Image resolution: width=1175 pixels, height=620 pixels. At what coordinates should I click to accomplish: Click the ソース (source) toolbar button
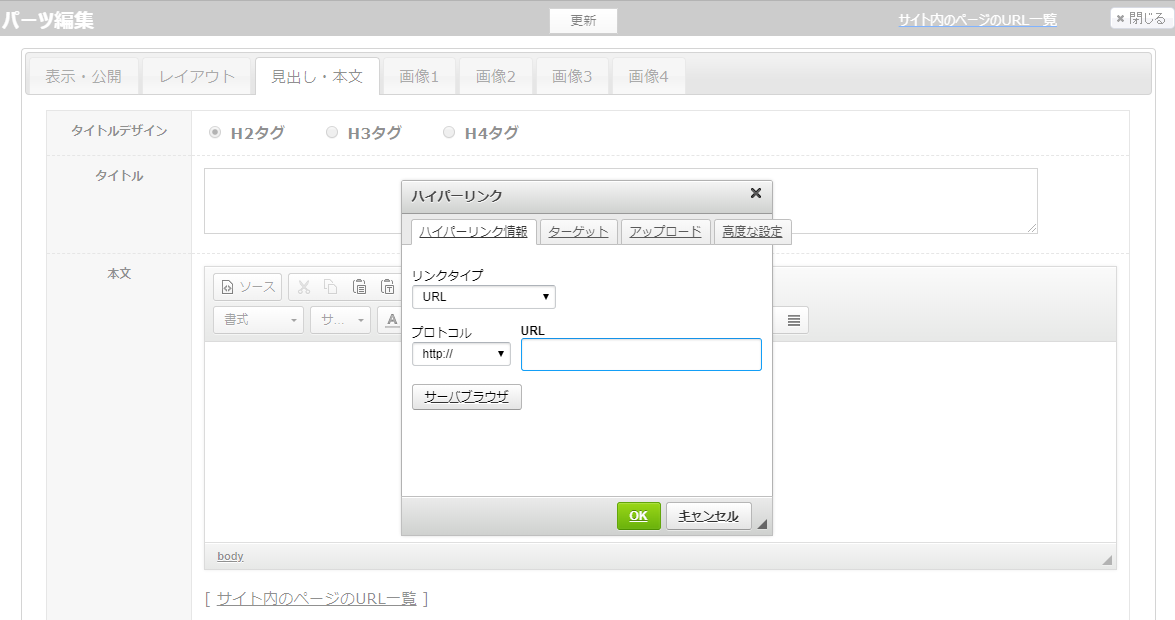pyautogui.click(x=247, y=287)
